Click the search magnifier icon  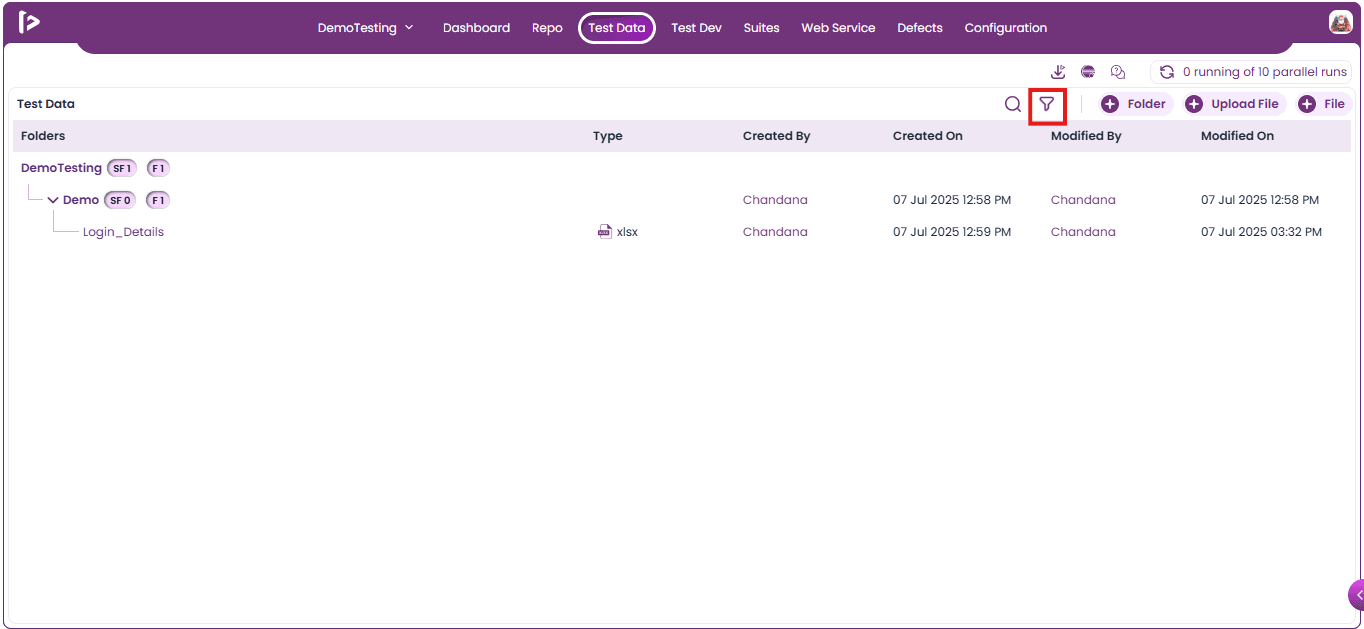pyautogui.click(x=1013, y=104)
